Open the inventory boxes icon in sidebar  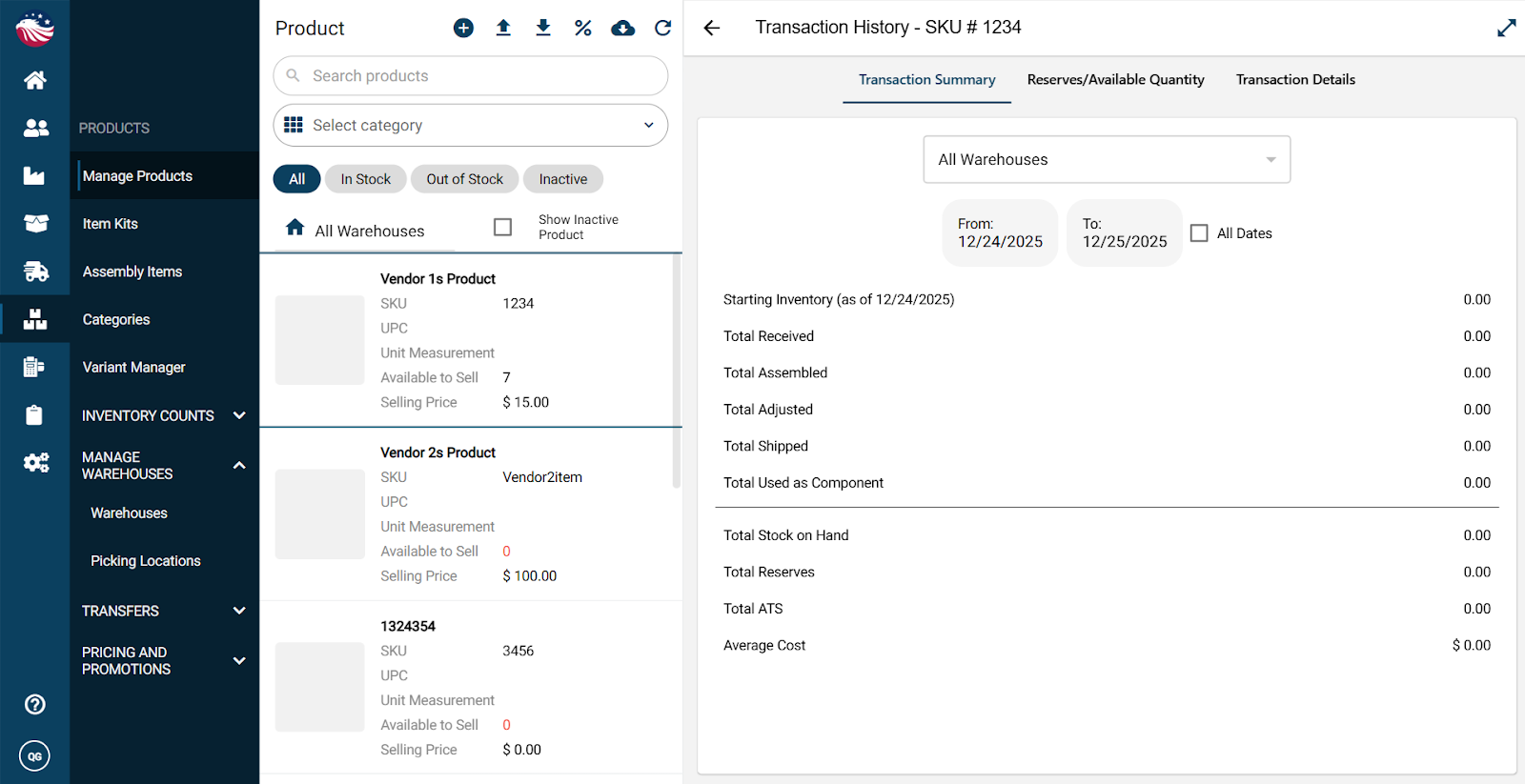click(x=35, y=319)
